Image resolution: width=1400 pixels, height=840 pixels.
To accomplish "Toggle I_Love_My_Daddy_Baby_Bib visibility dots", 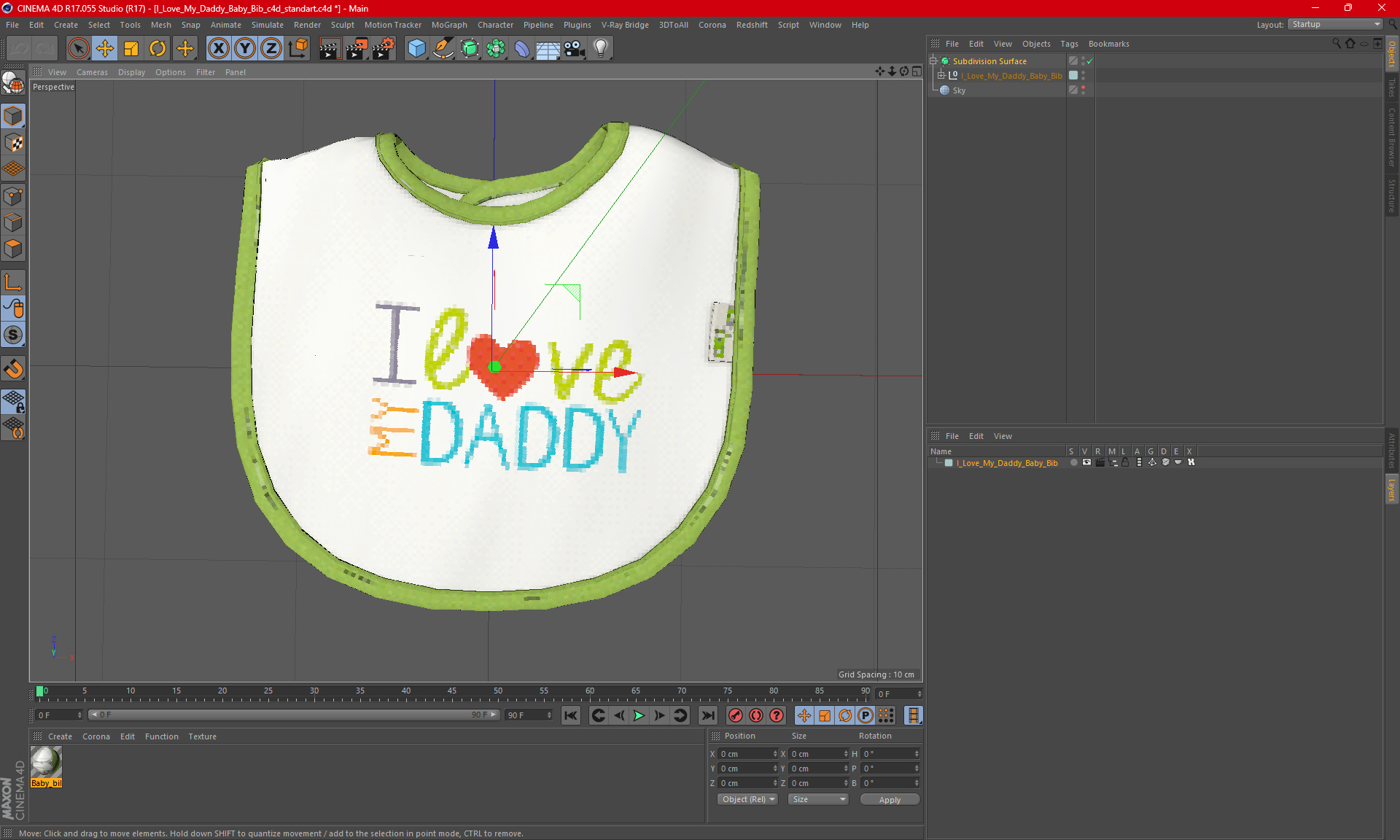I will coord(1084,76).
